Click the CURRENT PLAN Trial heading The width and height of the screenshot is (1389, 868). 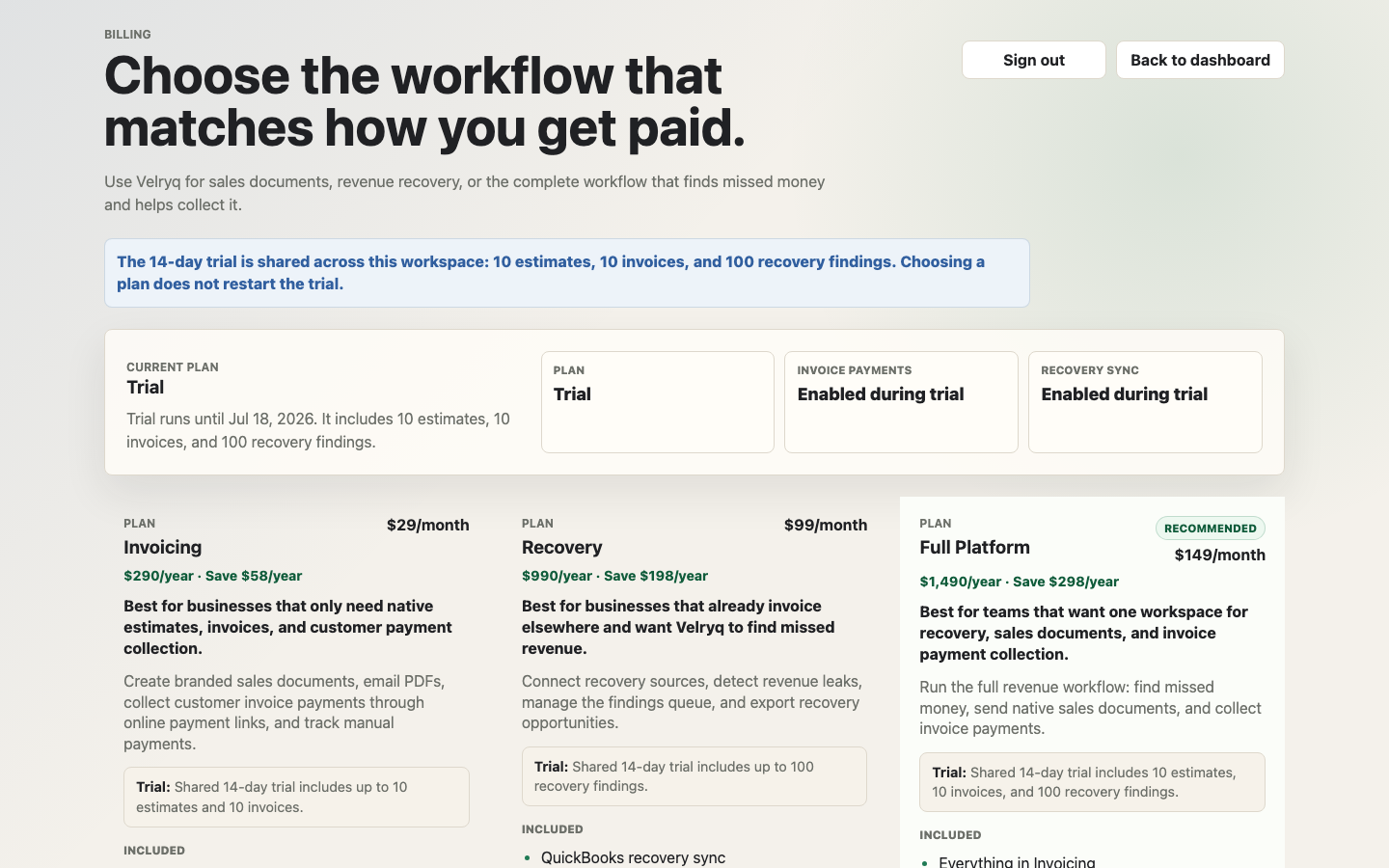145,387
